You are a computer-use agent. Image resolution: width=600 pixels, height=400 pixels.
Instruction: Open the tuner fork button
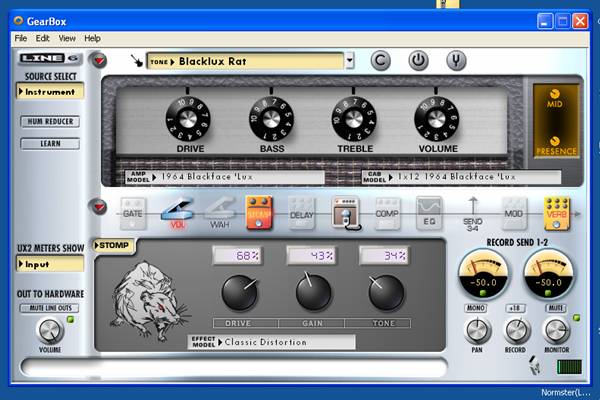(x=456, y=60)
